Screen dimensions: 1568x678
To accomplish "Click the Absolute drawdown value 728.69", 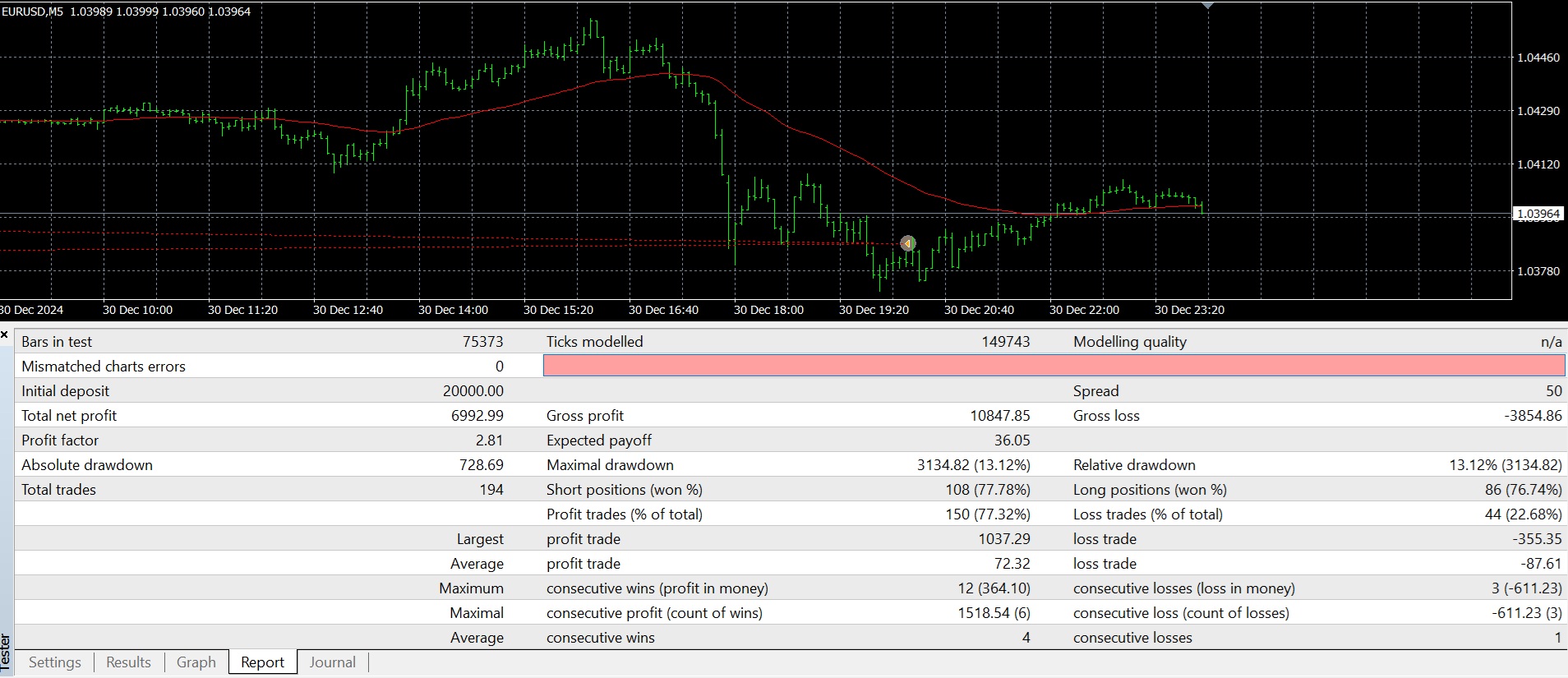I will pos(482,465).
